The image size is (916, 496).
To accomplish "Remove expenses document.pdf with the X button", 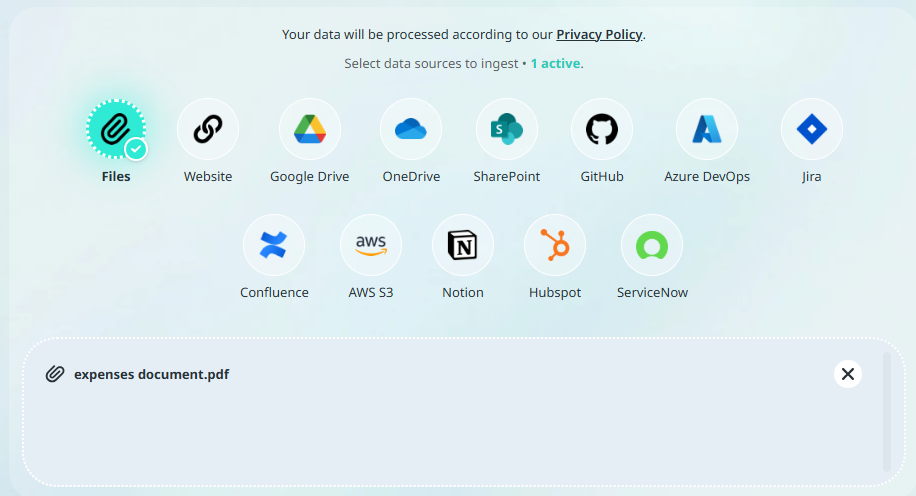I will [x=848, y=374].
